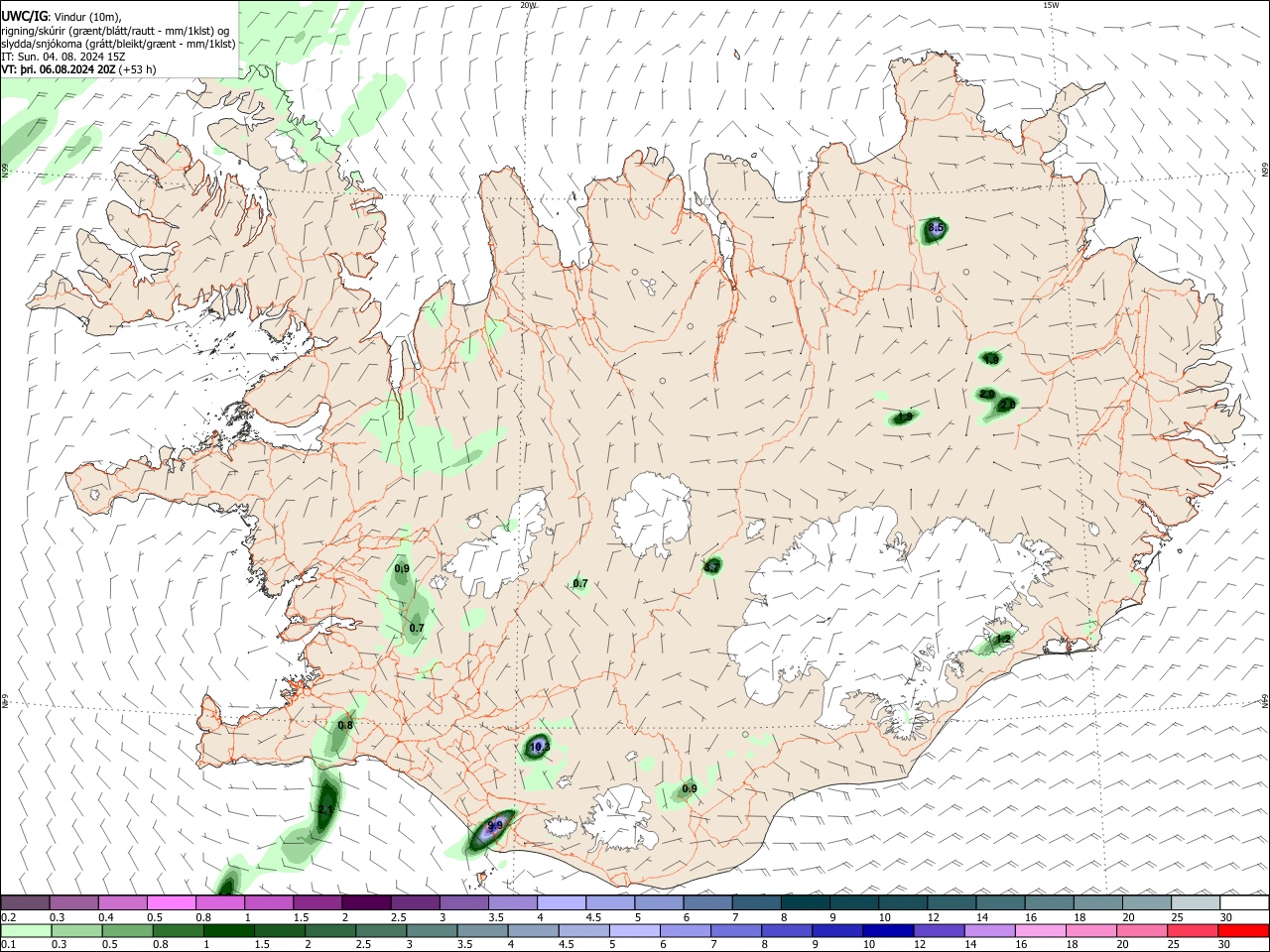Select the darkest blue rain swatch between 10 and 12
Screen dimensions: 1270x952
pos(887,930)
